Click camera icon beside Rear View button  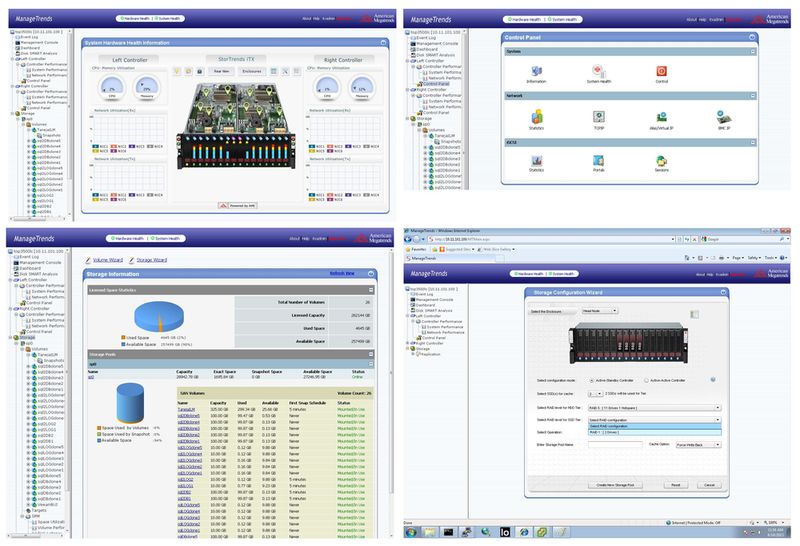click(x=199, y=71)
